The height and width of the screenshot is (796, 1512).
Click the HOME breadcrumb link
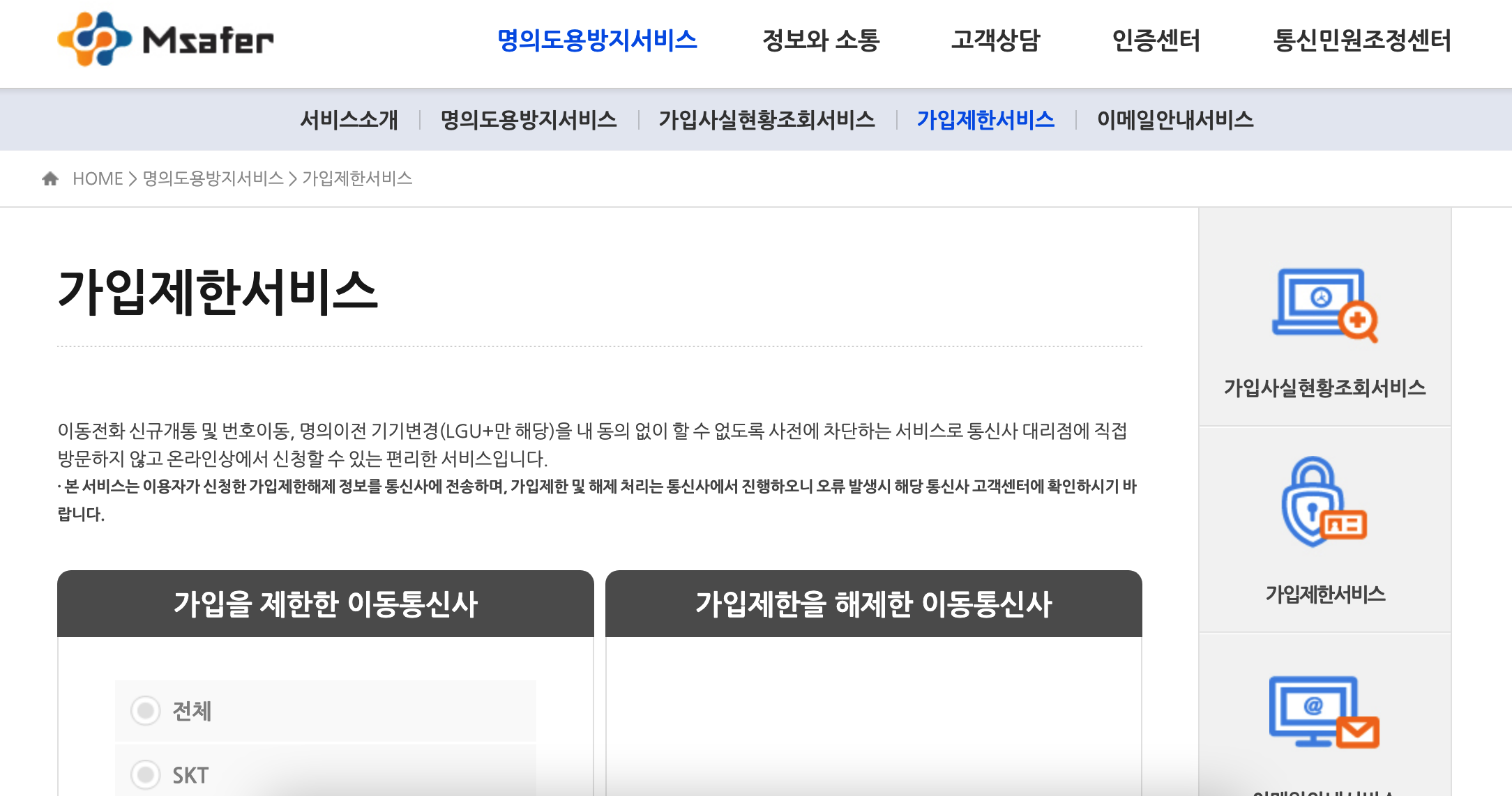(98, 179)
